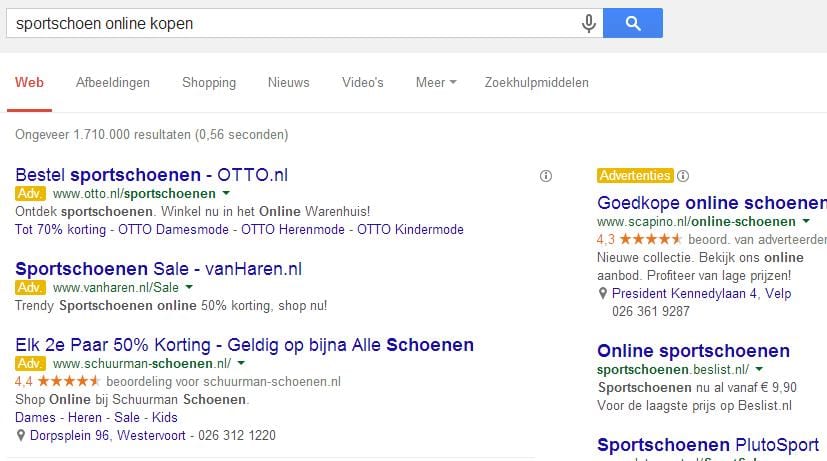Click map pin icon for President Kennedylaan
827x461 pixels.
[x=603, y=293]
